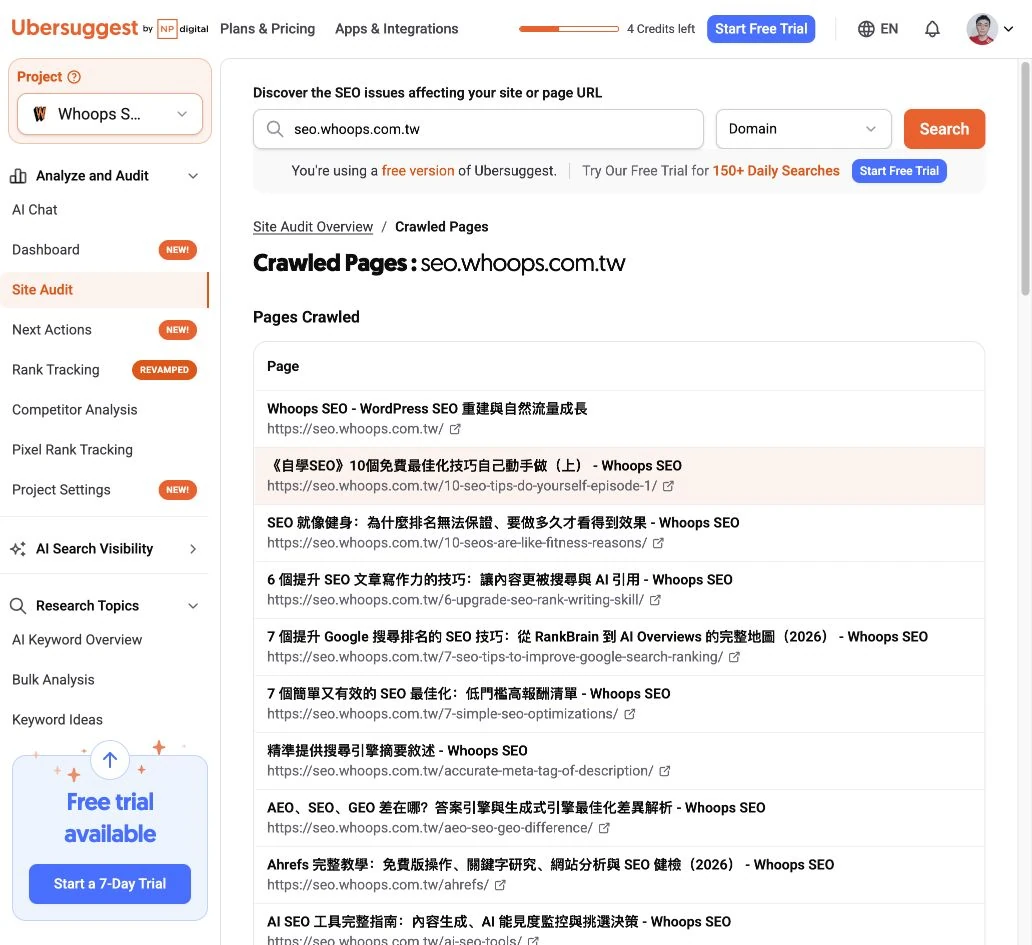This screenshot has height=945, width=1032.
Task: Go to Dashboard in sidebar
Action: [x=46, y=250]
